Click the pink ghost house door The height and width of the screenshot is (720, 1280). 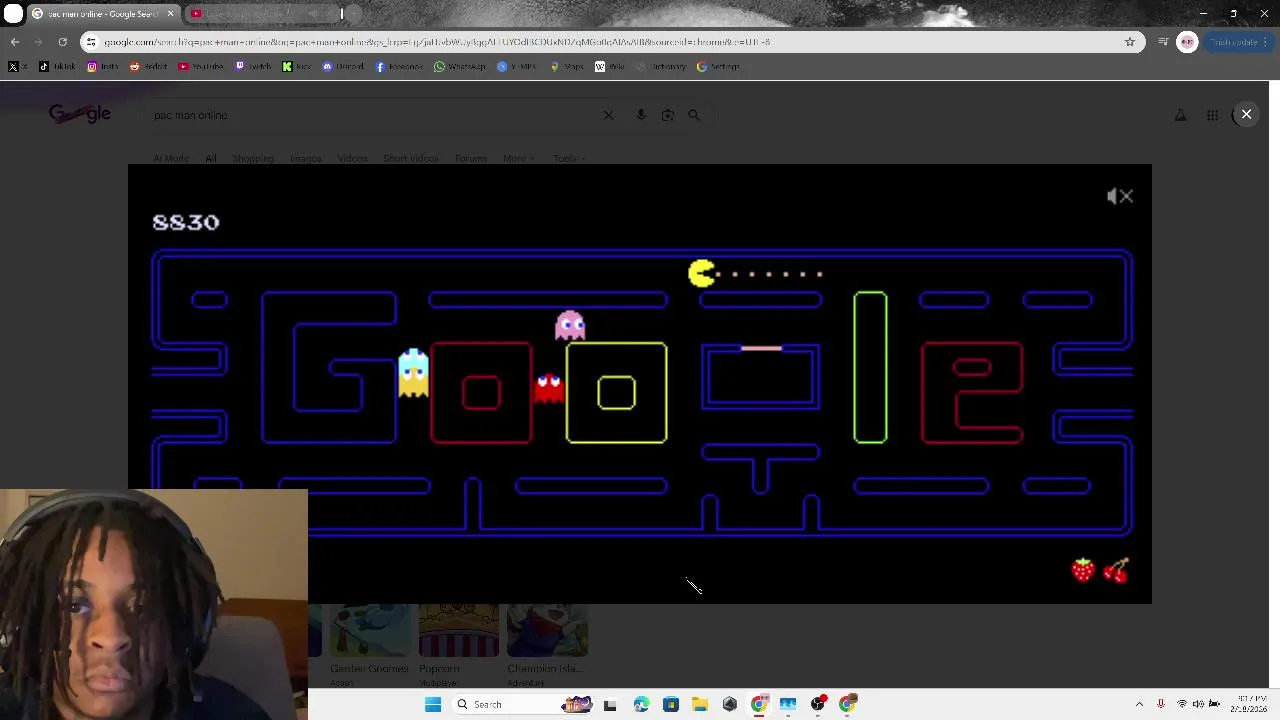pyautogui.click(x=761, y=348)
